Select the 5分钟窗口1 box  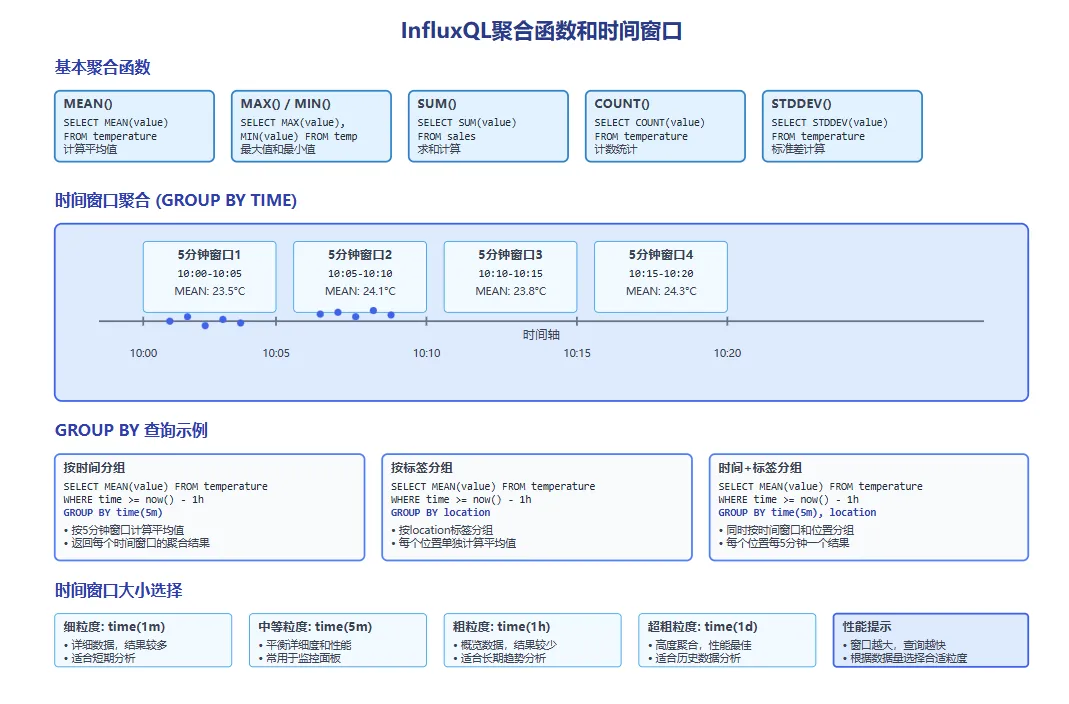click(209, 276)
